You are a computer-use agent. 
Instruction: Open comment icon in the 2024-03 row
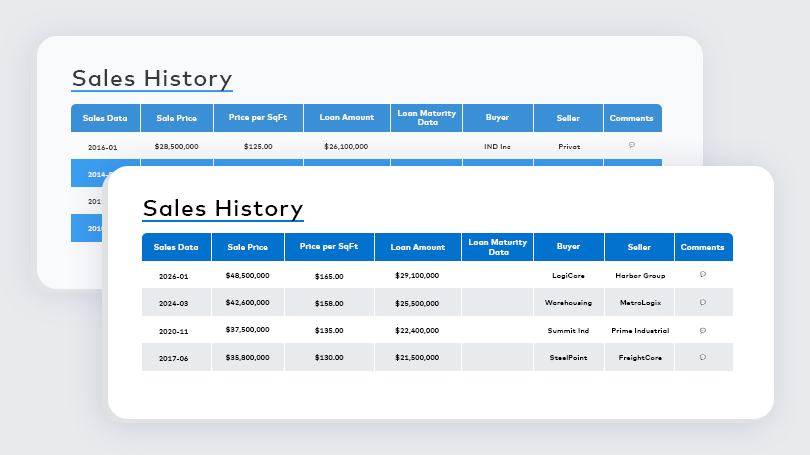click(x=703, y=302)
